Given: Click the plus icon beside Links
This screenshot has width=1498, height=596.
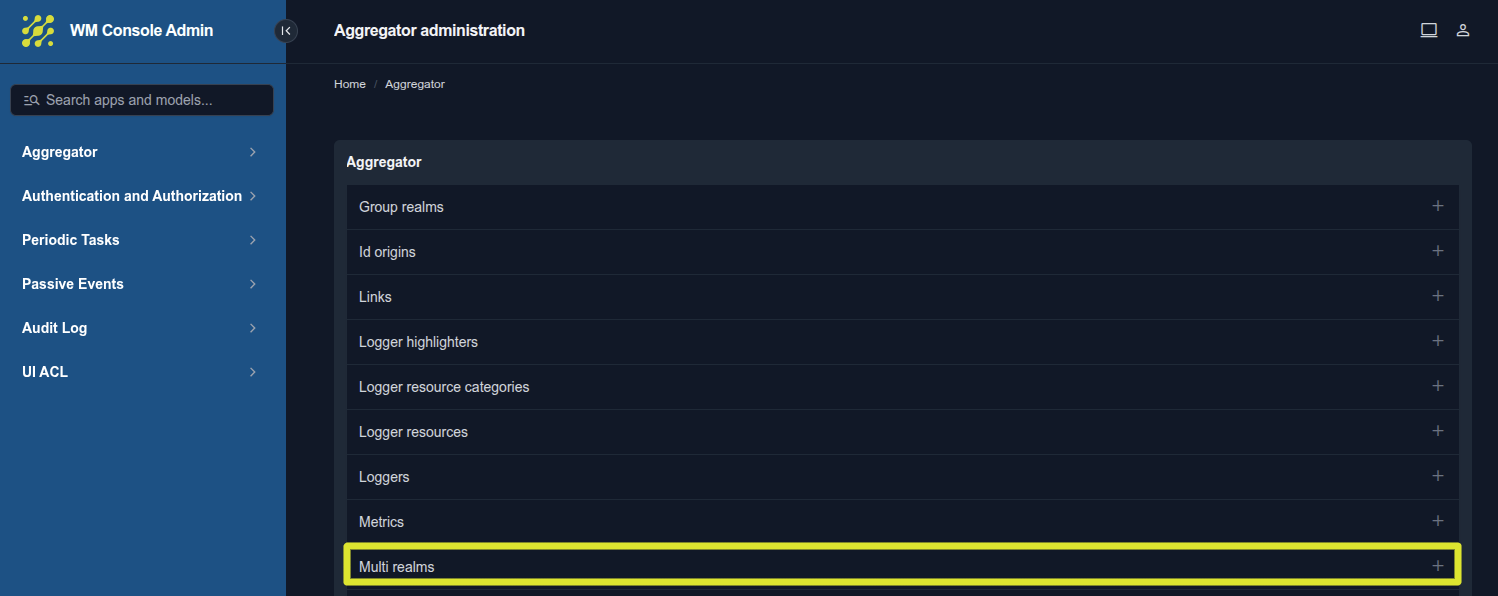Looking at the screenshot, I should [x=1437, y=296].
